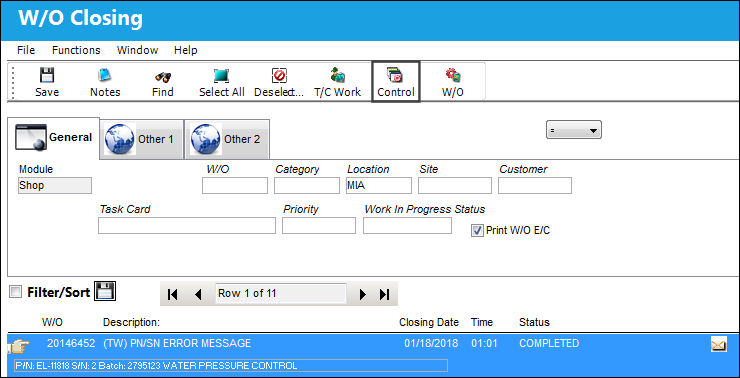
Task: Enable the Filter/Sort checkbox
Action: tap(16, 293)
